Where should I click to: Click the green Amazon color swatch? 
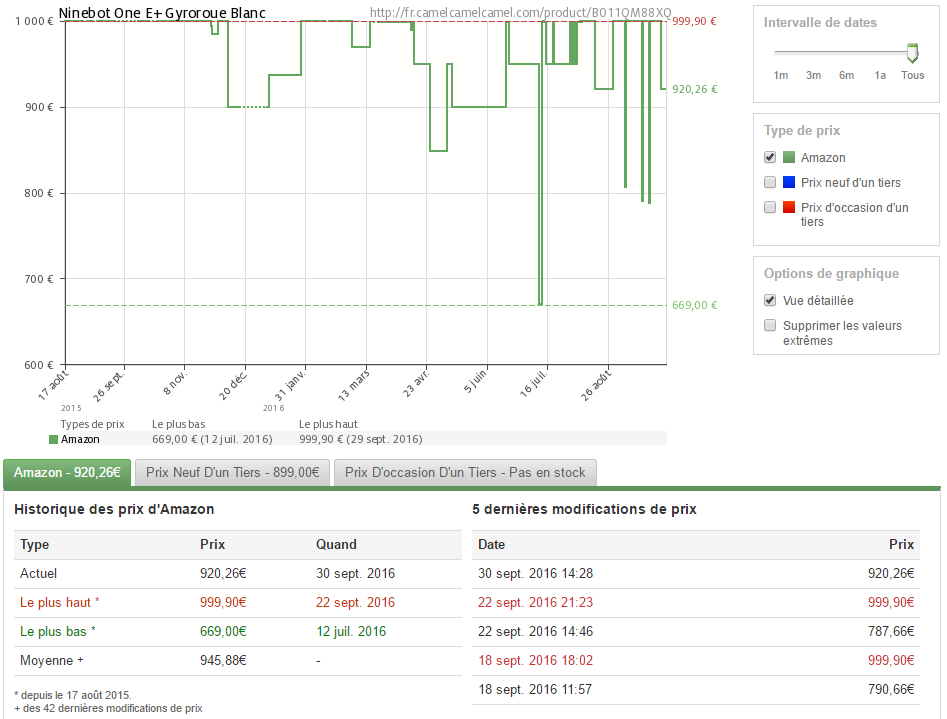click(789, 157)
